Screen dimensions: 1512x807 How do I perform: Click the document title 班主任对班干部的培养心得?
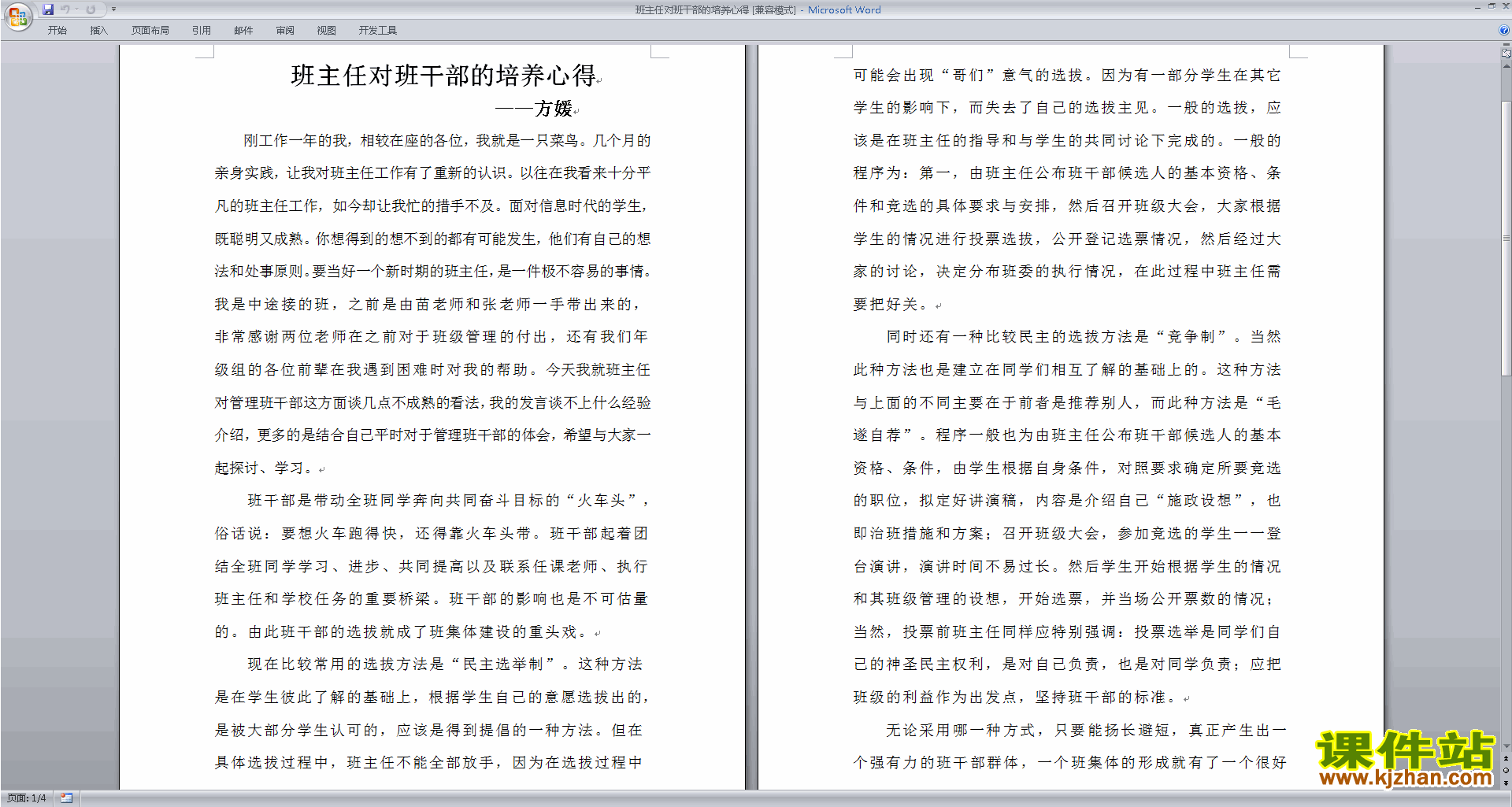(443, 76)
